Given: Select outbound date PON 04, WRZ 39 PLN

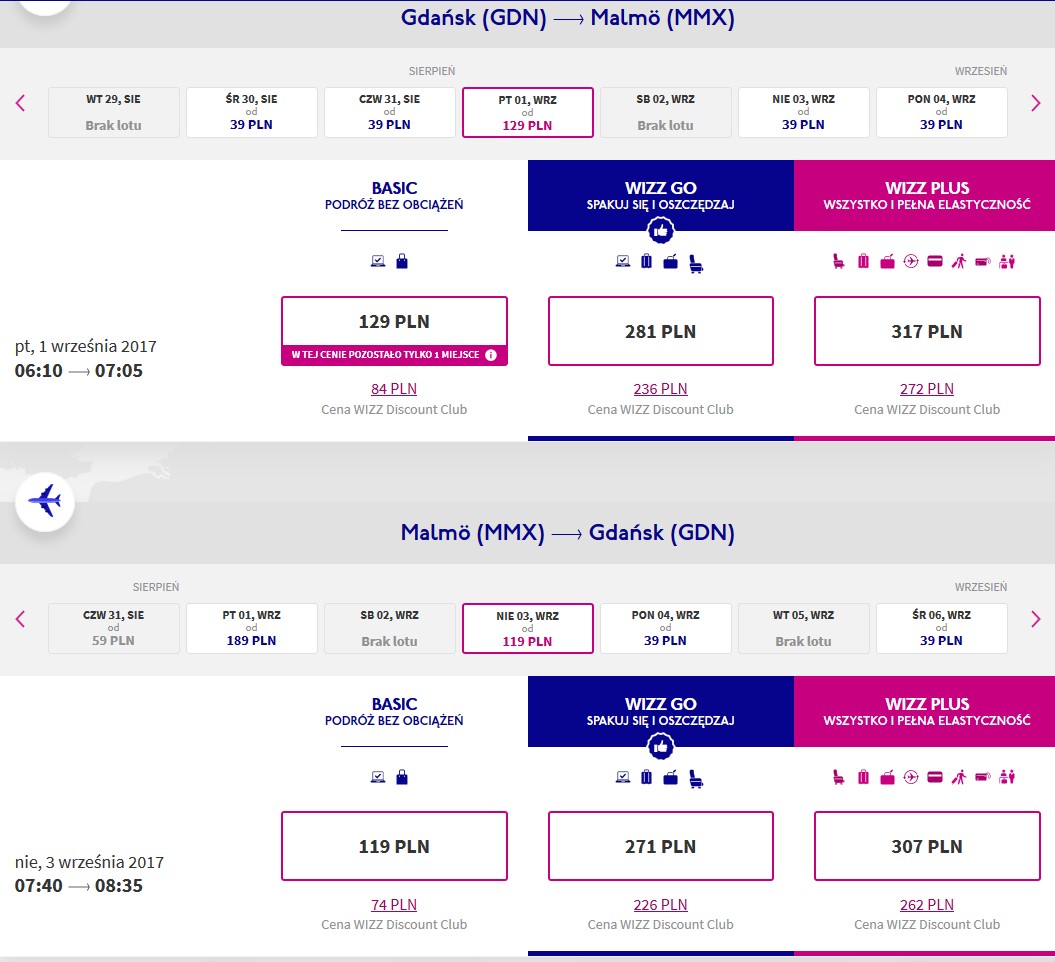Looking at the screenshot, I should coord(941,112).
